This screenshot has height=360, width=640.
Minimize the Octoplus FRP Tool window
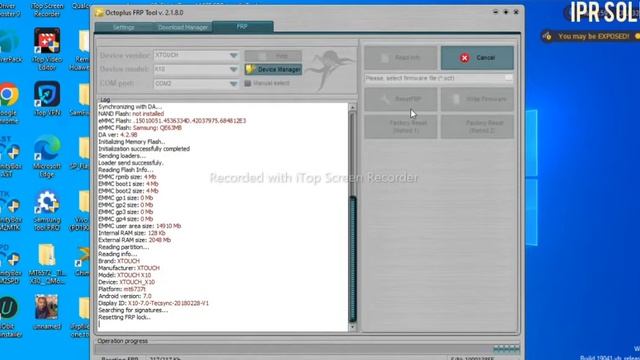[x=496, y=12]
